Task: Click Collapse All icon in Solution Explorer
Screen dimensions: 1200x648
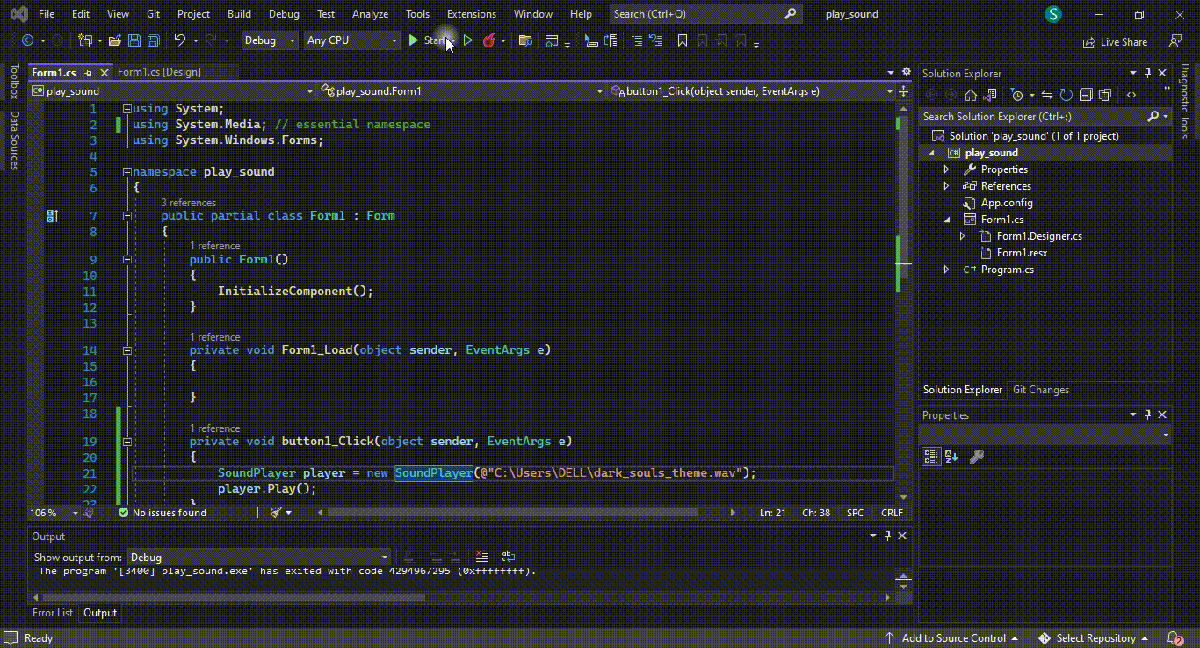Action: pos(1086,95)
